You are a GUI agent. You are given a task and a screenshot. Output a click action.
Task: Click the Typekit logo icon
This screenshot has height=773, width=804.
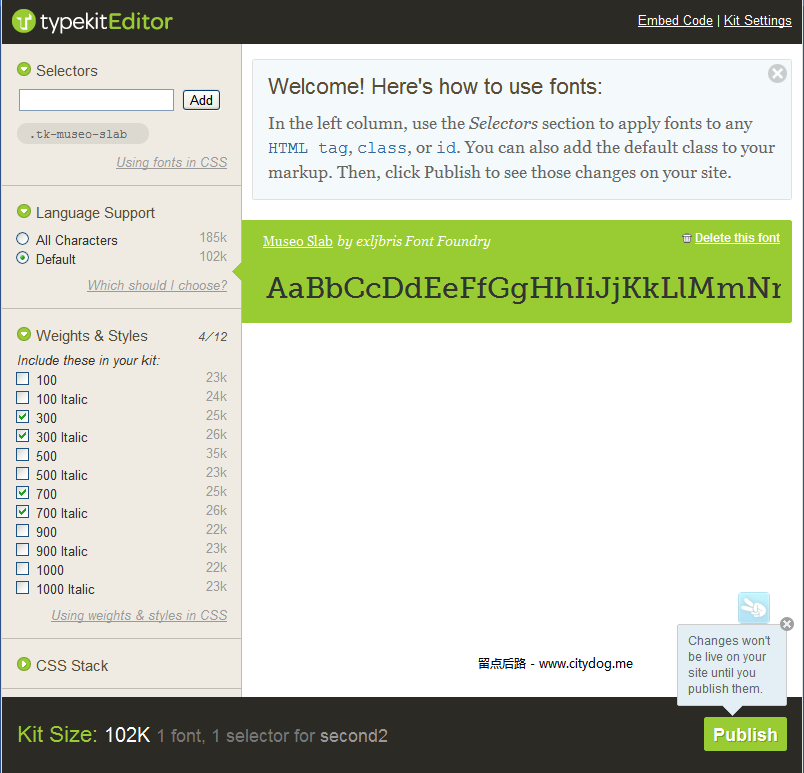point(24,21)
